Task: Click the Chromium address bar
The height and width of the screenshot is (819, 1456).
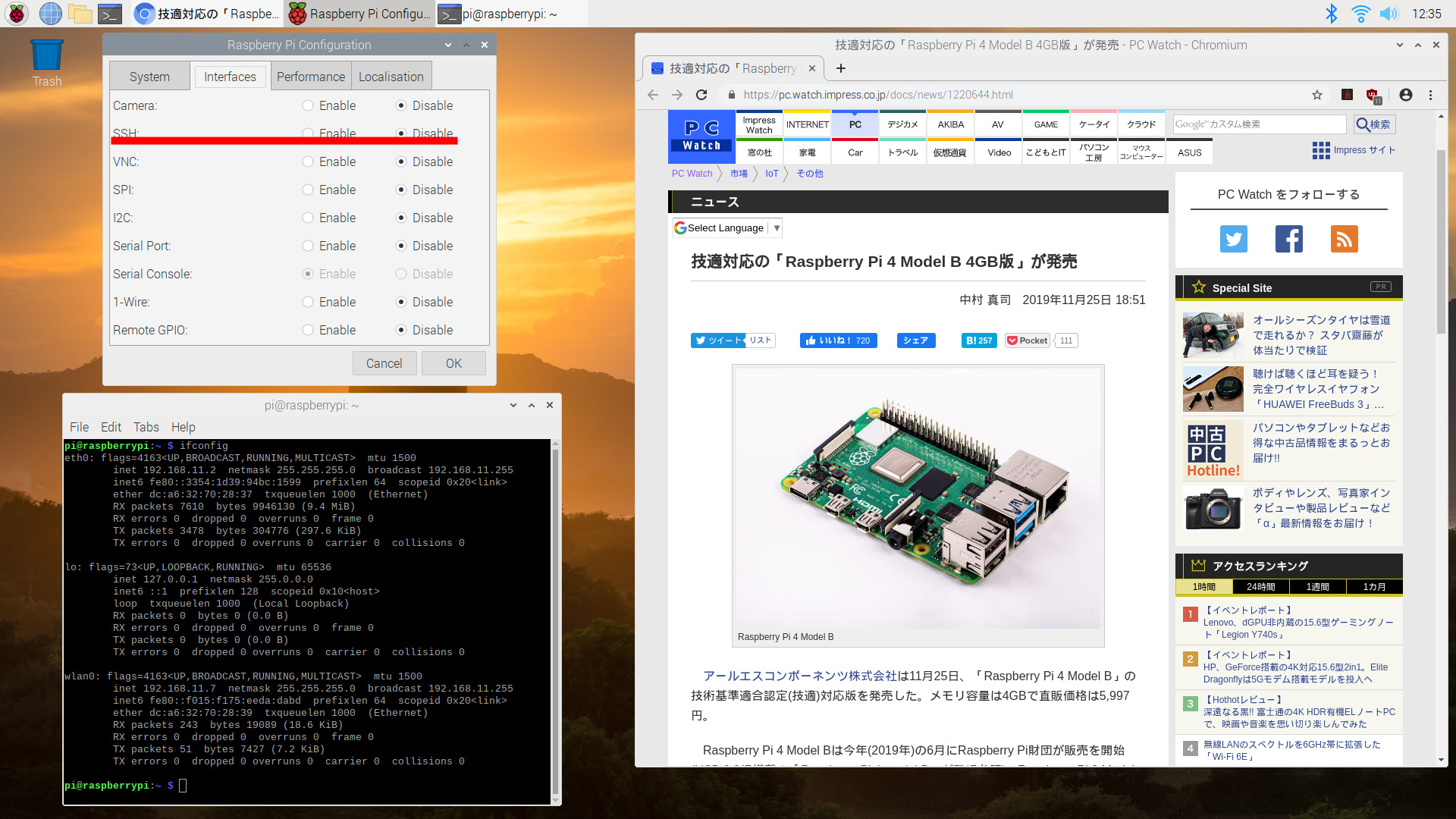Action: click(x=986, y=95)
